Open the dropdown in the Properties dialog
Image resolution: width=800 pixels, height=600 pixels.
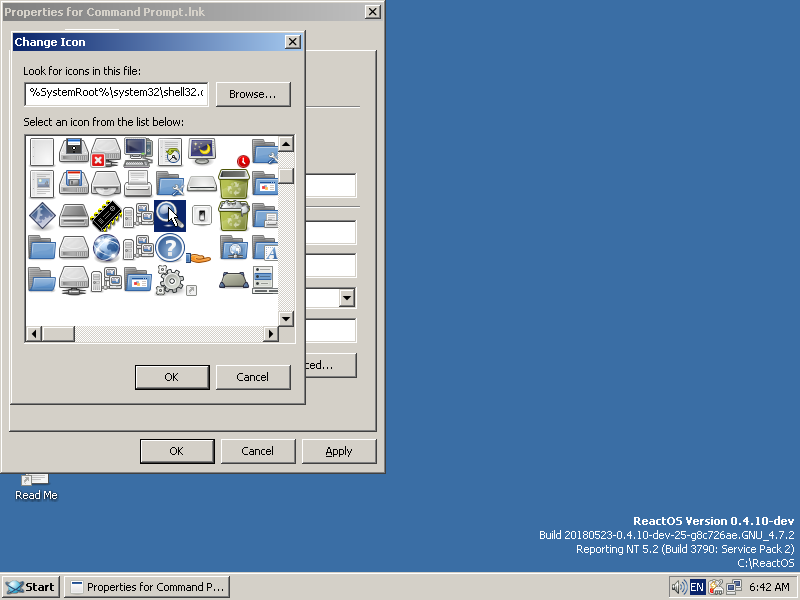(x=346, y=297)
